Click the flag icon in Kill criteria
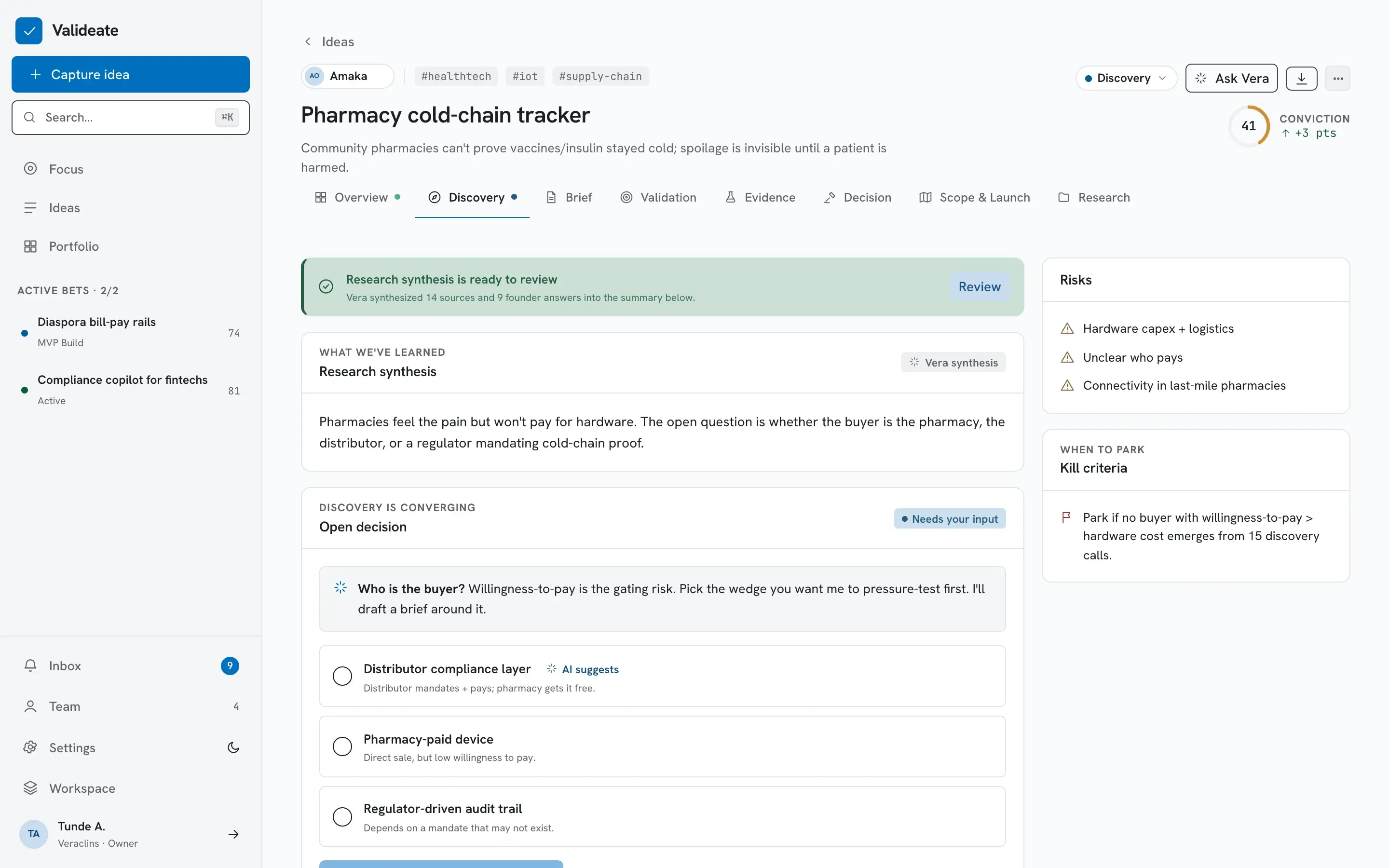The width and height of the screenshot is (1389, 868). click(1066, 517)
